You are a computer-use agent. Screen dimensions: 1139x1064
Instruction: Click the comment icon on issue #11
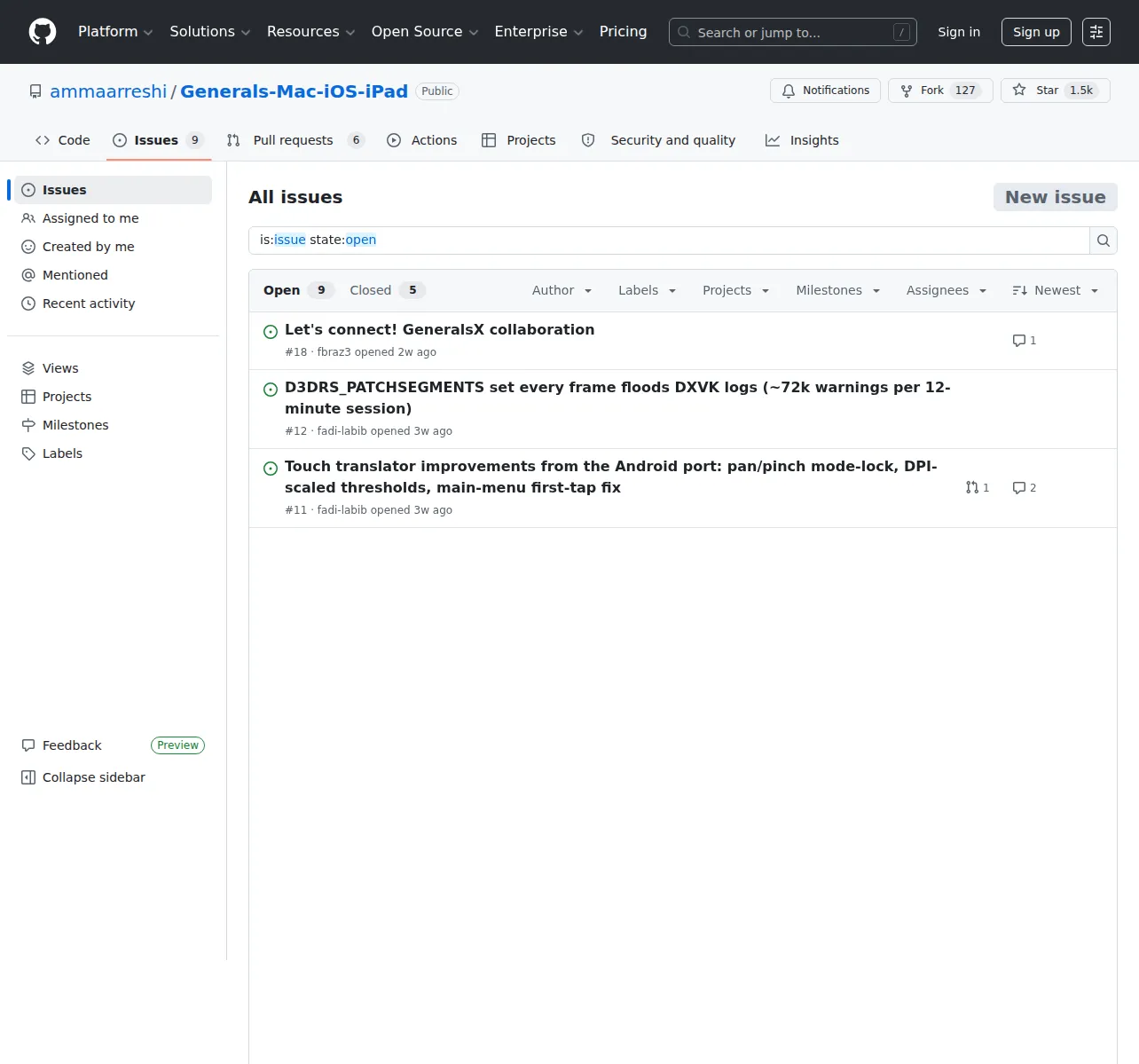tap(1019, 488)
